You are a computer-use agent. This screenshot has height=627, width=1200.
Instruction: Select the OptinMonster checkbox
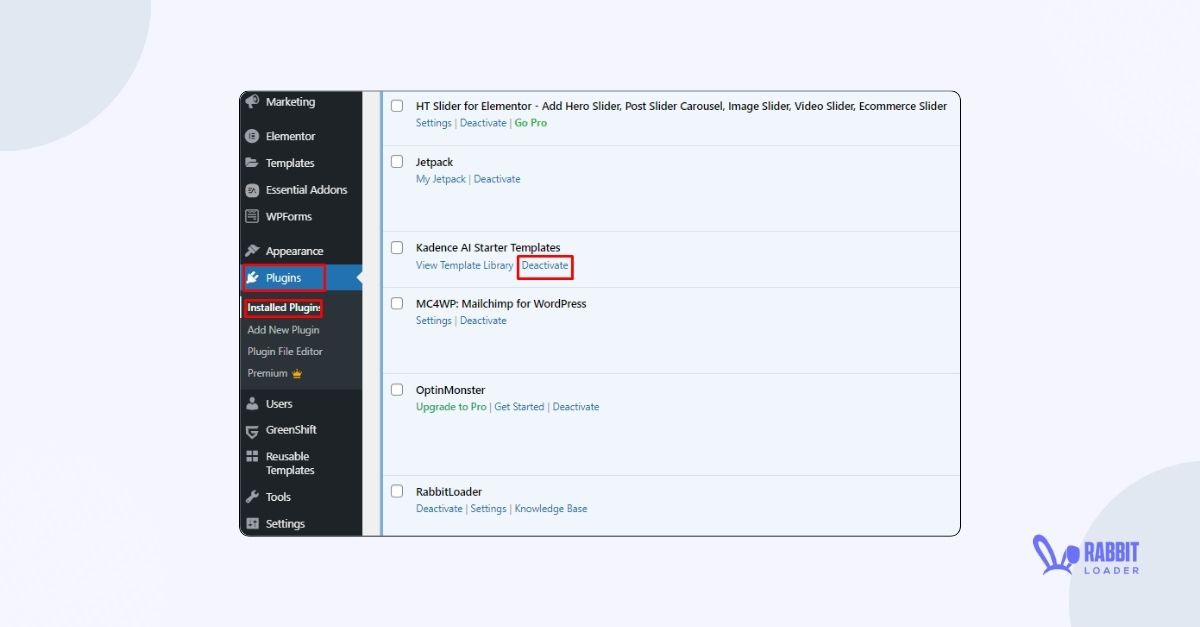[397, 389]
